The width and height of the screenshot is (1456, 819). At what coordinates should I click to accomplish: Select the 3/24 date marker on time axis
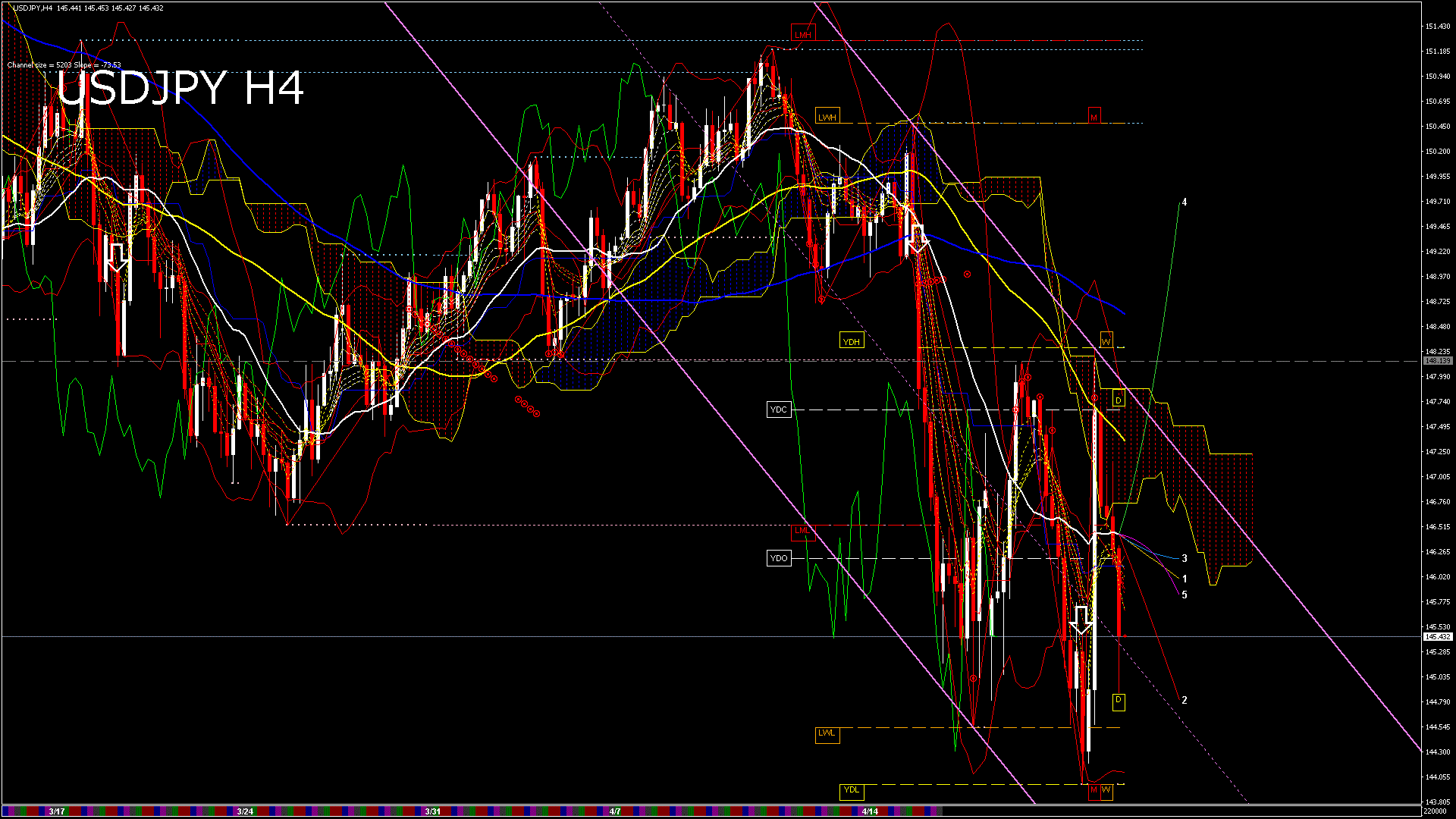(245, 811)
